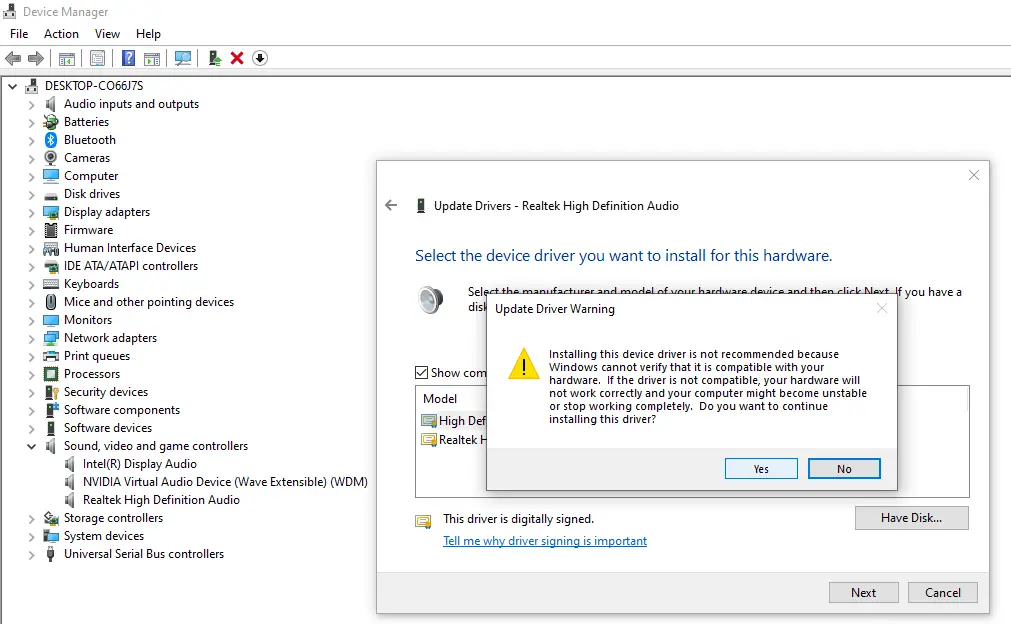
Task: Click the Mice and other pointing devices icon
Action: (x=51, y=302)
